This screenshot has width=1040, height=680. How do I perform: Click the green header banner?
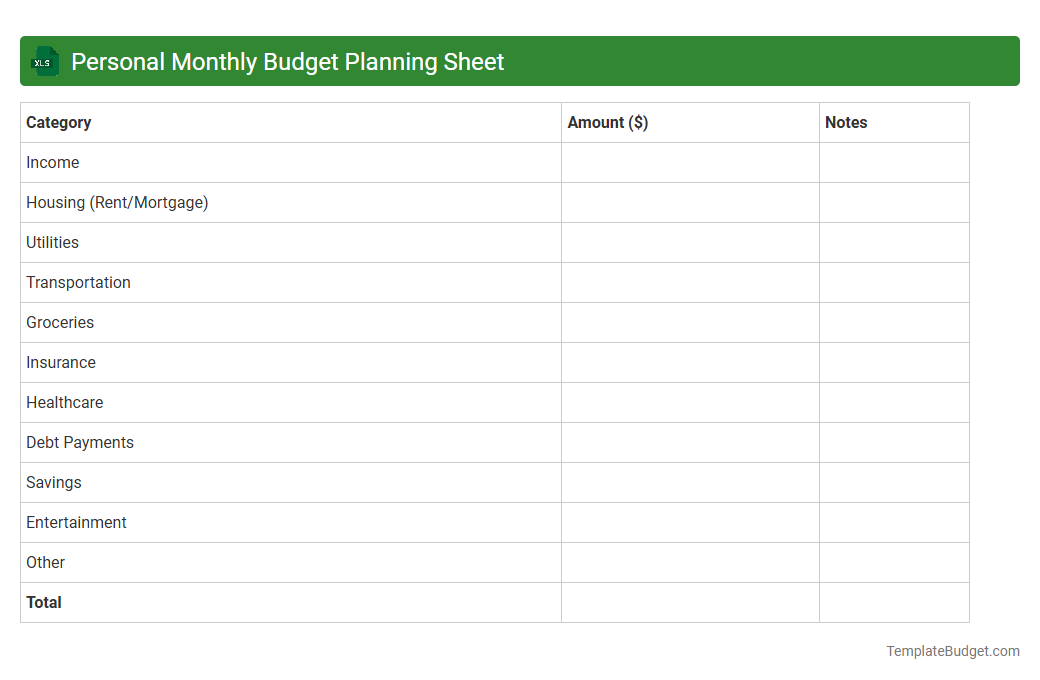point(520,61)
